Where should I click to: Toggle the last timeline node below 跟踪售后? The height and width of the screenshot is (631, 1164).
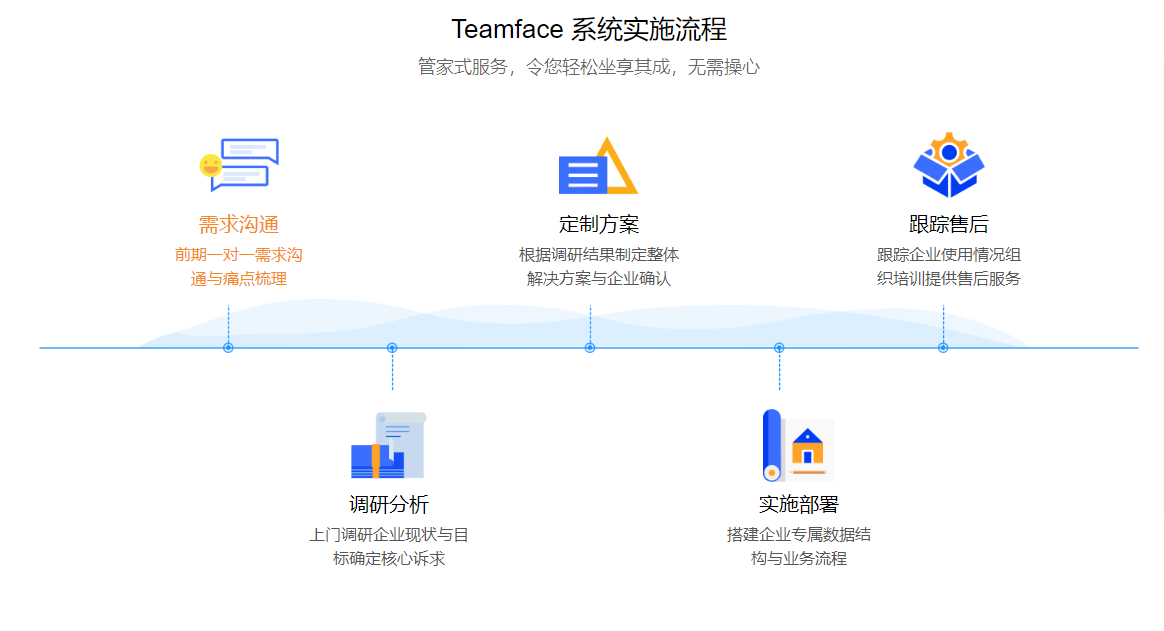click(941, 347)
